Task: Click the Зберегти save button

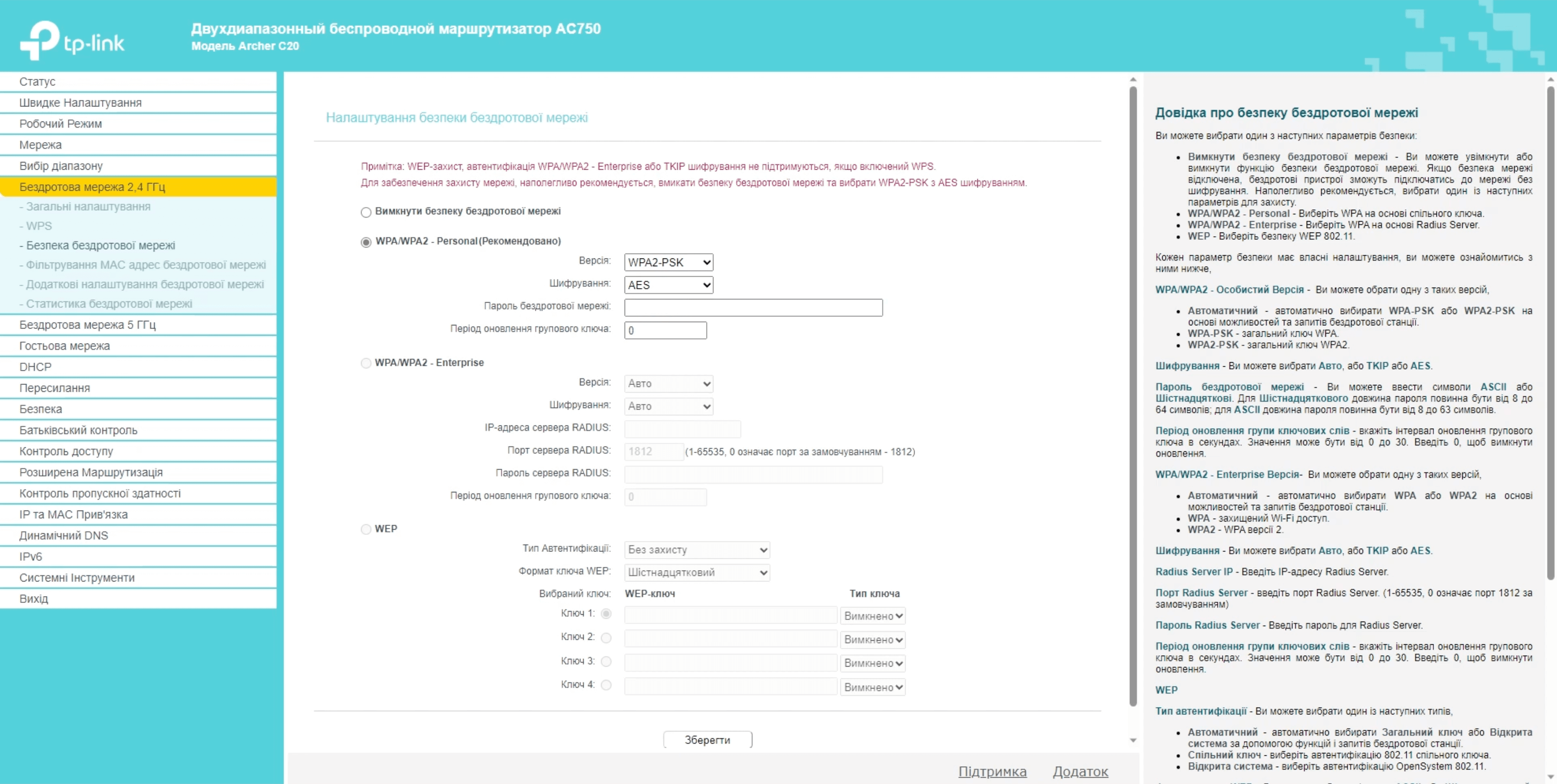Action: point(707,740)
